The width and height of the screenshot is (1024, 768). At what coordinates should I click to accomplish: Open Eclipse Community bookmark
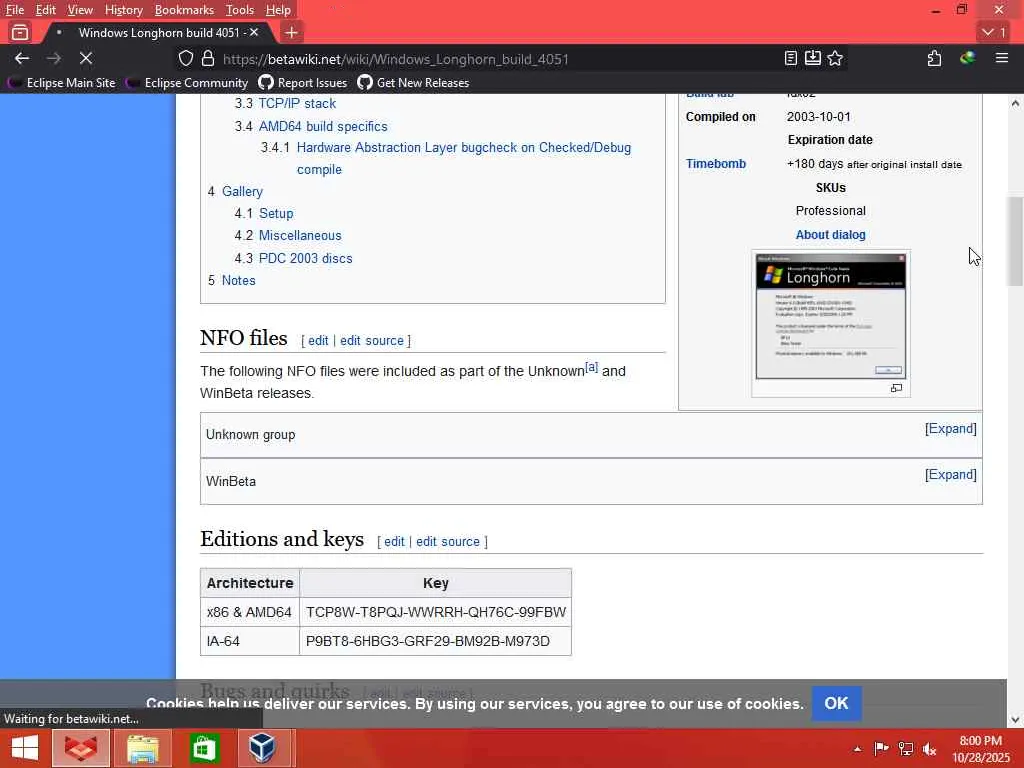tap(188, 83)
